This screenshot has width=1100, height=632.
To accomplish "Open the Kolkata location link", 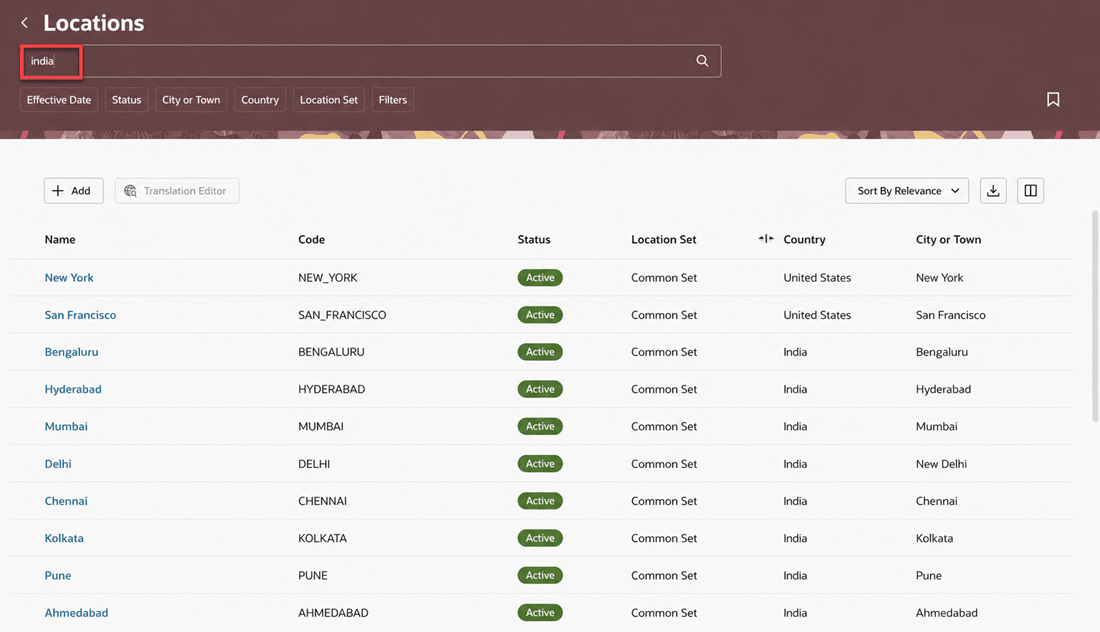I will click(64, 538).
